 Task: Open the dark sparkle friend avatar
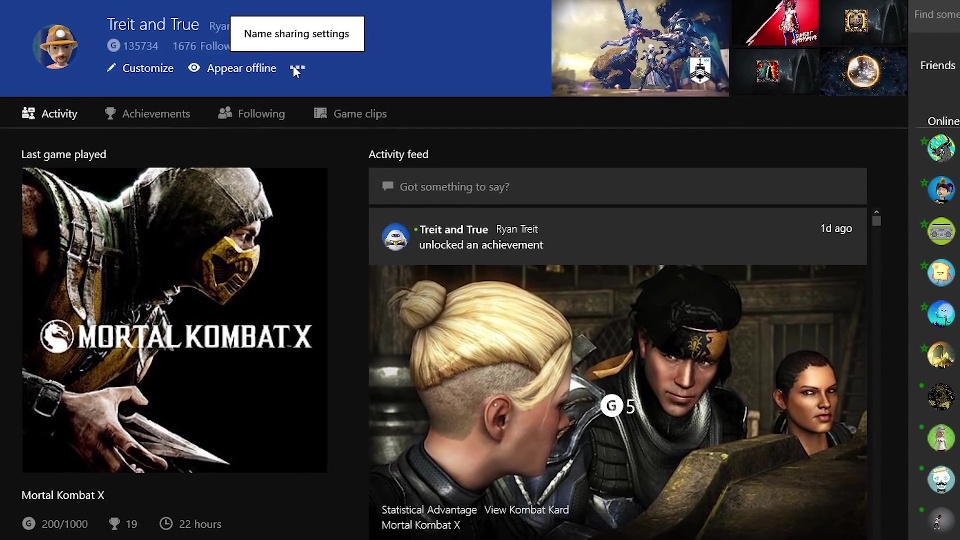[x=940, y=396]
